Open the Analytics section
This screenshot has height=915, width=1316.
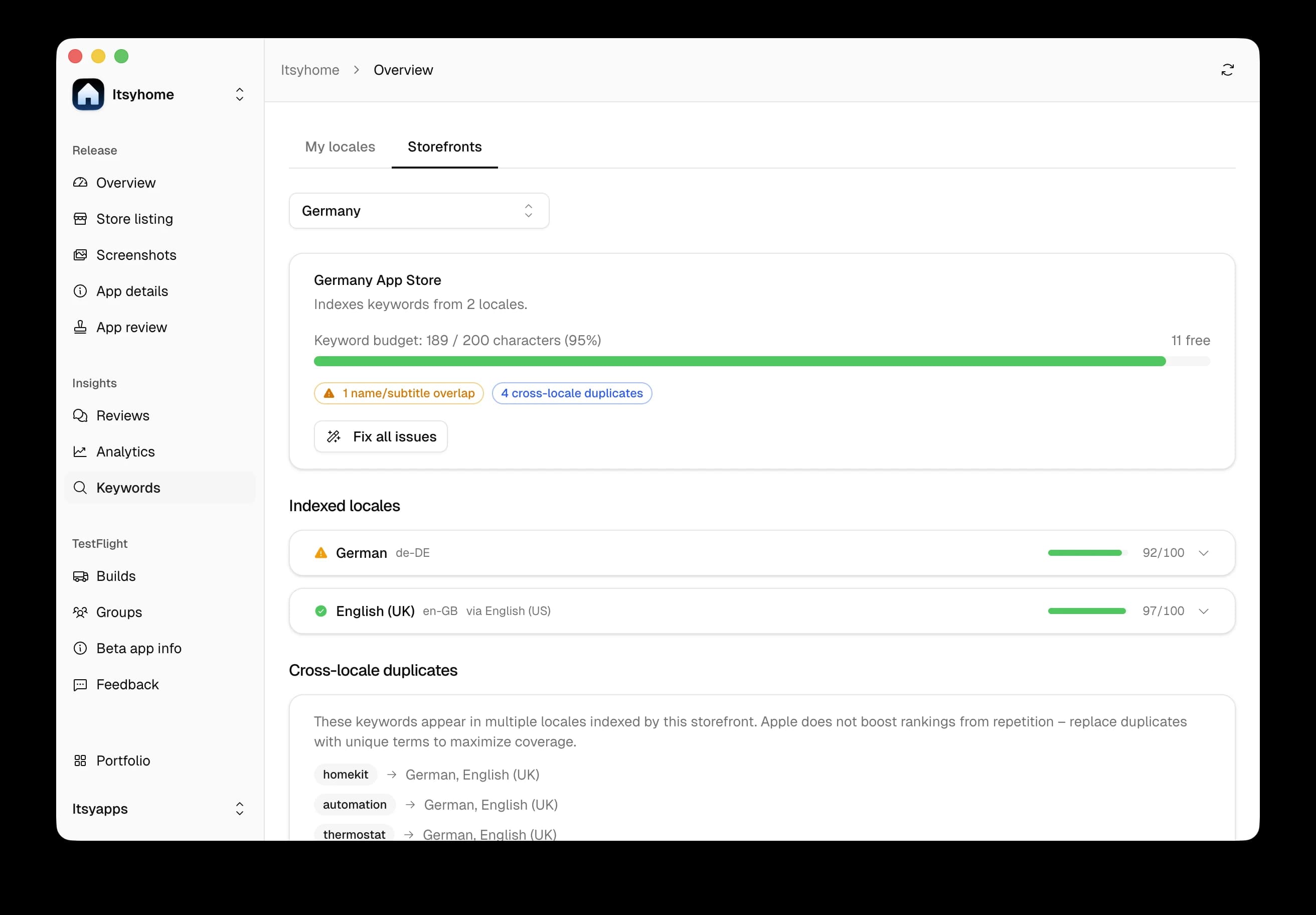(x=125, y=451)
